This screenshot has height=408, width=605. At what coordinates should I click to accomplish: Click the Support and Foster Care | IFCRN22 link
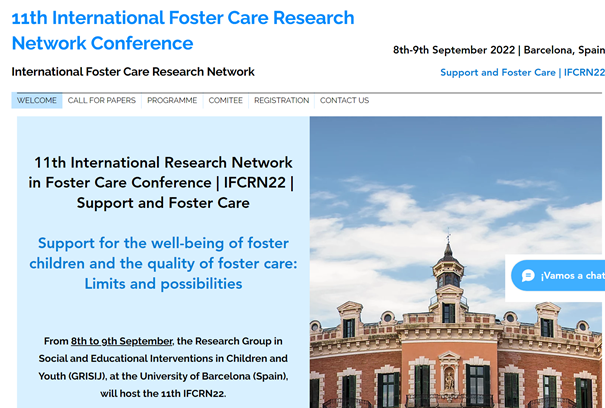coord(522,73)
